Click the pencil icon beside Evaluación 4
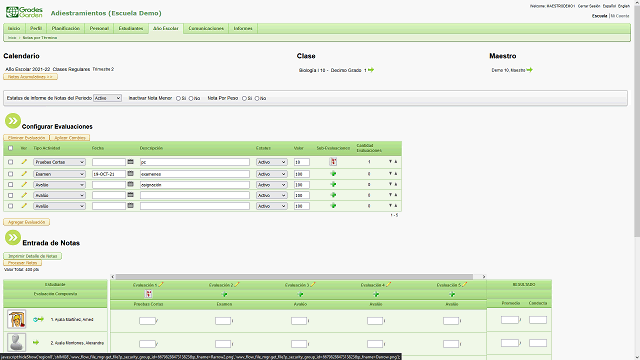Image resolution: width=640 pixels, height=360 pixels. click(389, 284)
